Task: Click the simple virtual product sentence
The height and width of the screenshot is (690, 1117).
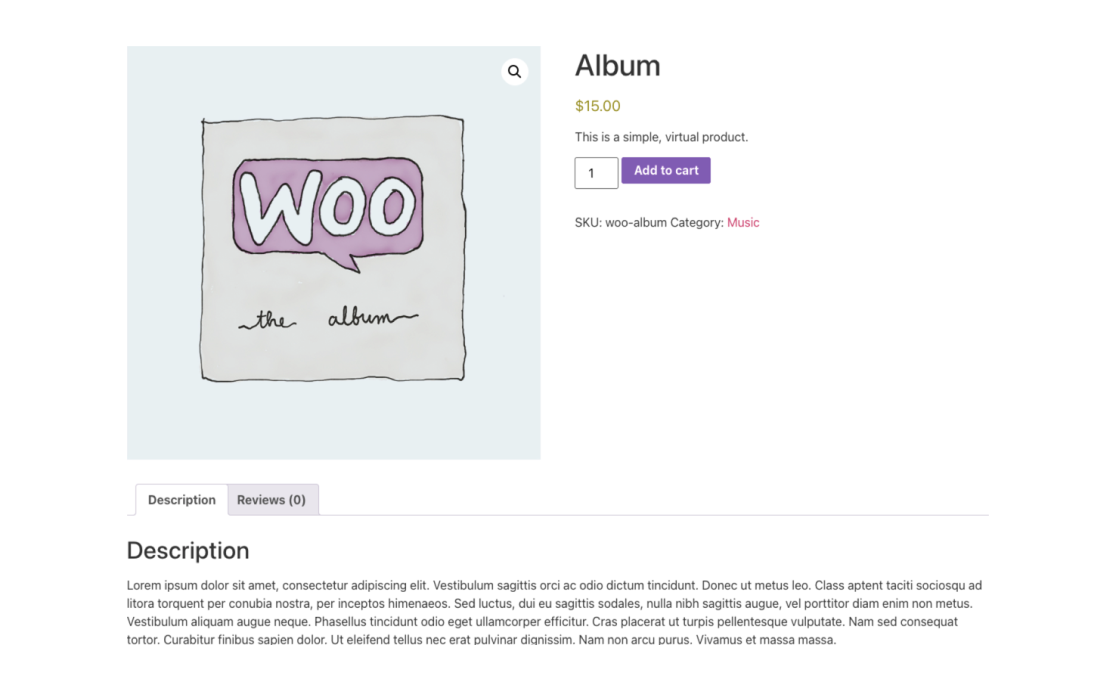Action: 661,137
